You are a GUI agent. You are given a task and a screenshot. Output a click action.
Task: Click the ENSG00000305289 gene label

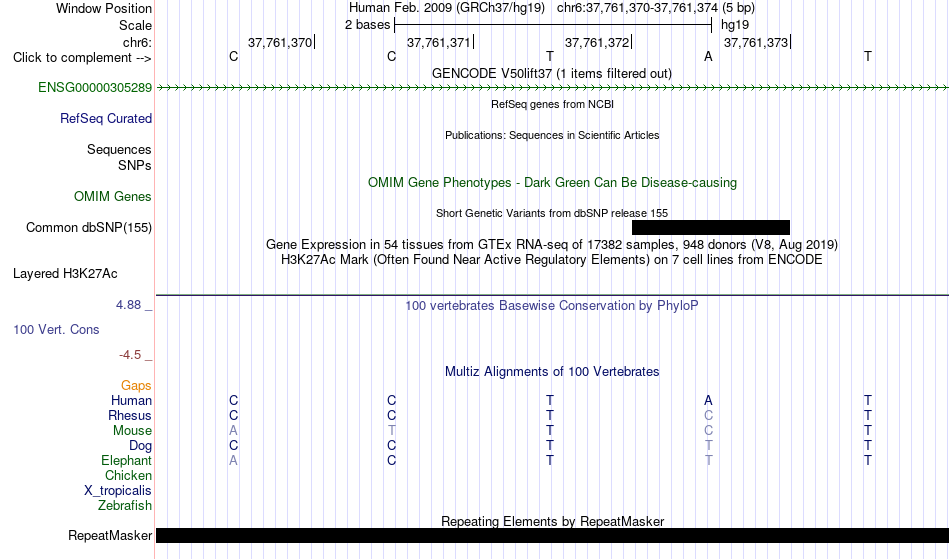click(95, 88)
